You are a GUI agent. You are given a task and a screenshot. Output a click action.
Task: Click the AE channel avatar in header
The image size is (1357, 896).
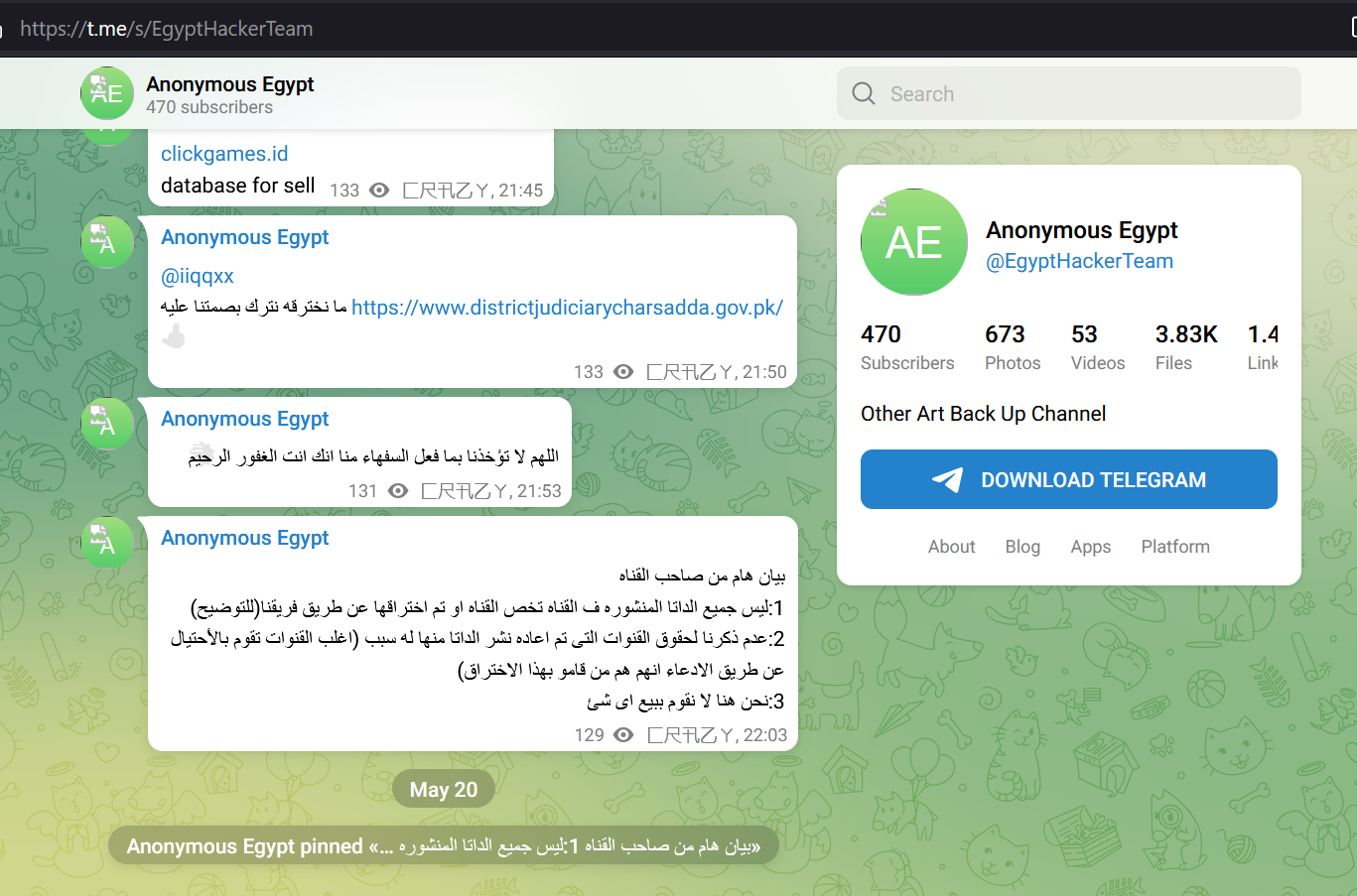click(107, 93)
